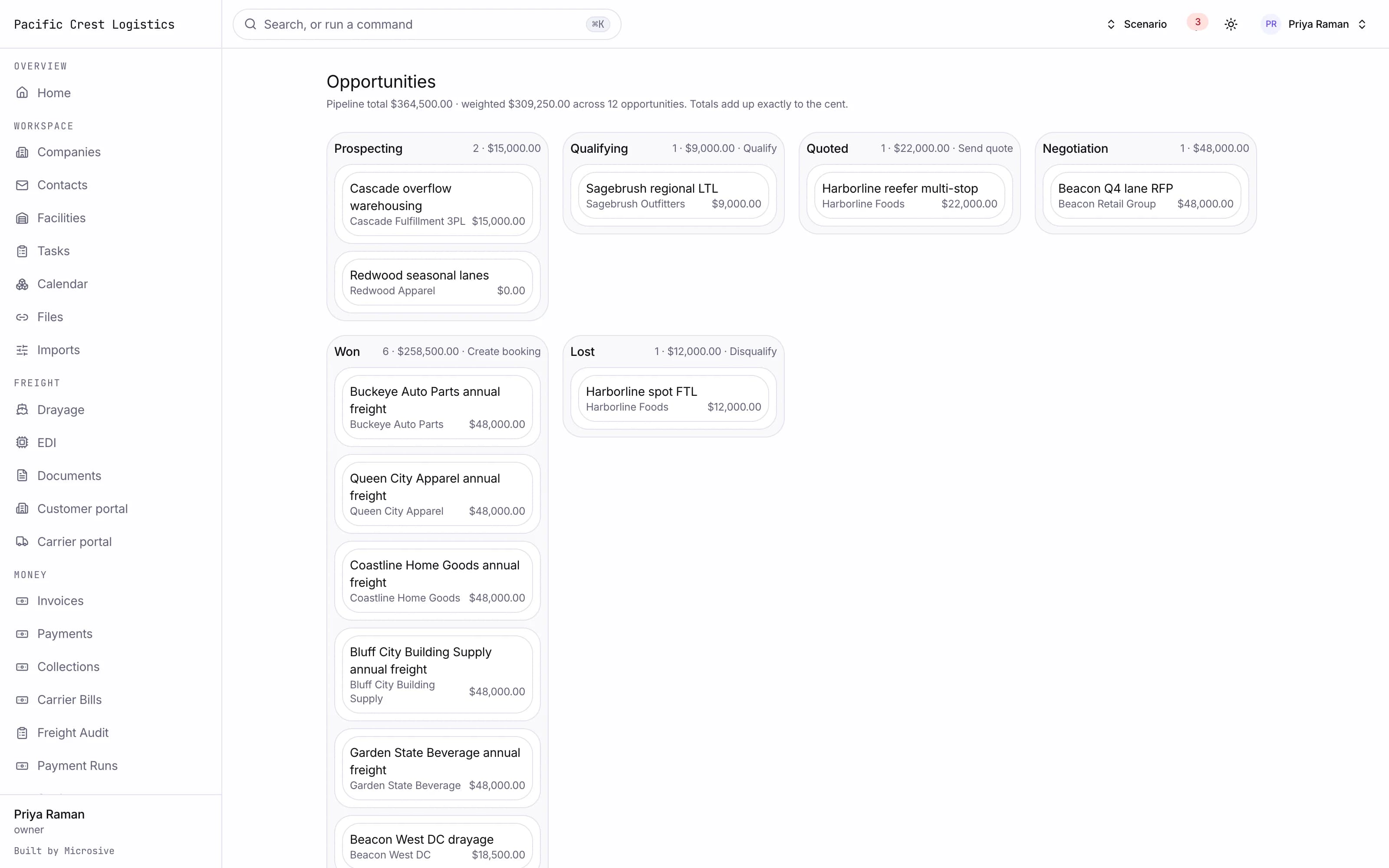This screenshot has height=868, width=1389.
Task: Click Send quote in Quoted column
Action: tap(985, 148)
